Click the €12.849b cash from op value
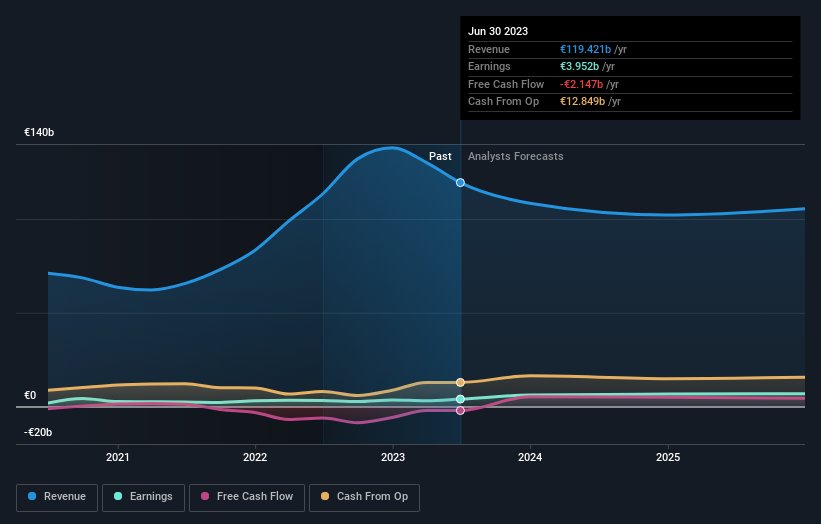The width and height of the screenshot is (821, 524). [x=582, y=102]
